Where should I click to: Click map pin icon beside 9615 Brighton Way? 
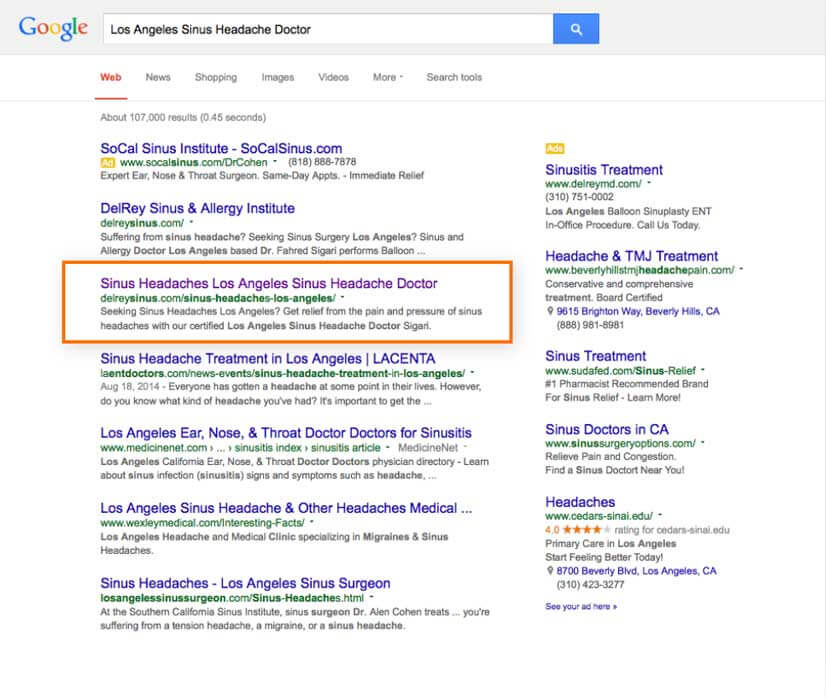pyautogui.click(x=550, y=312)
